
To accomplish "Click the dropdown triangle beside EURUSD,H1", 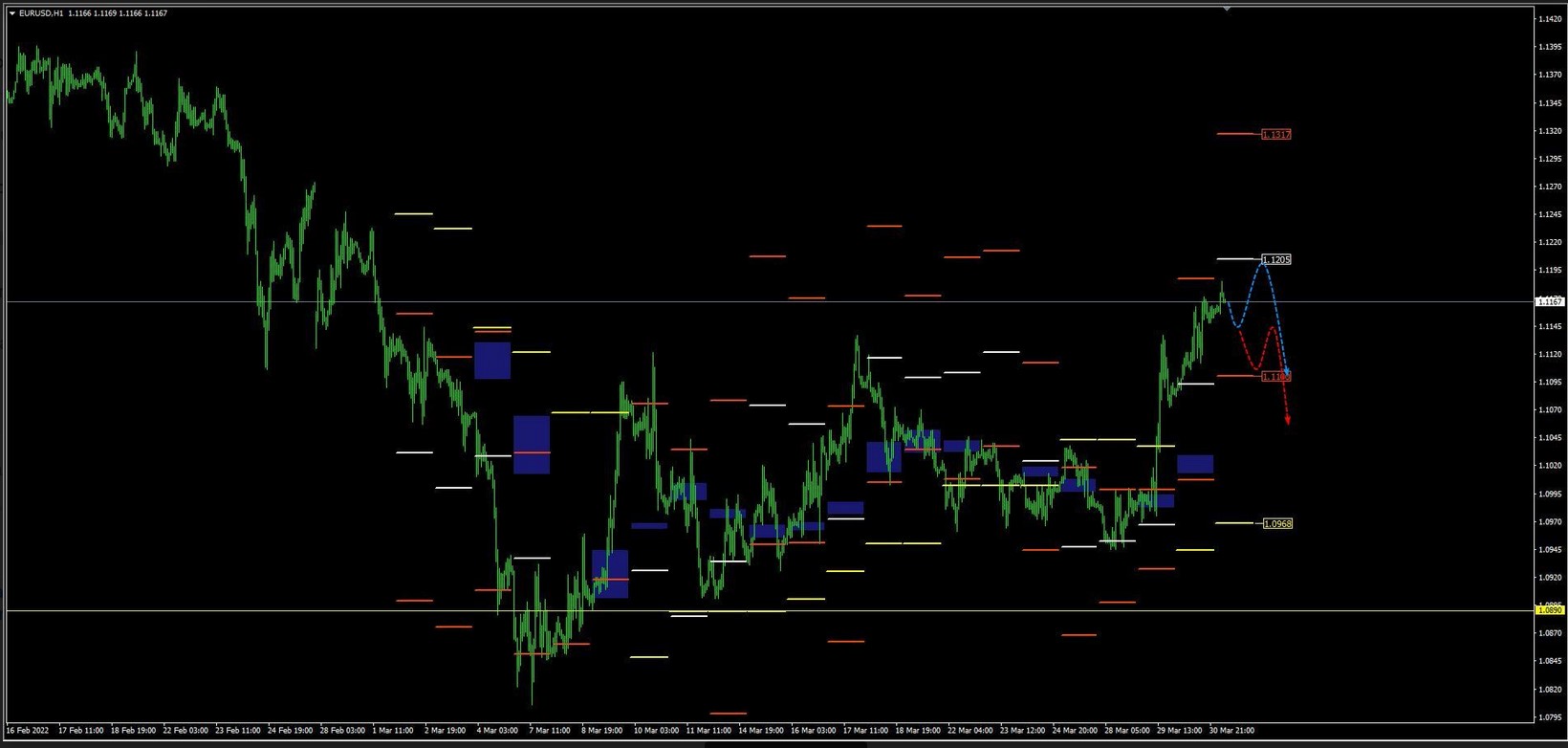I will [11, 13].
